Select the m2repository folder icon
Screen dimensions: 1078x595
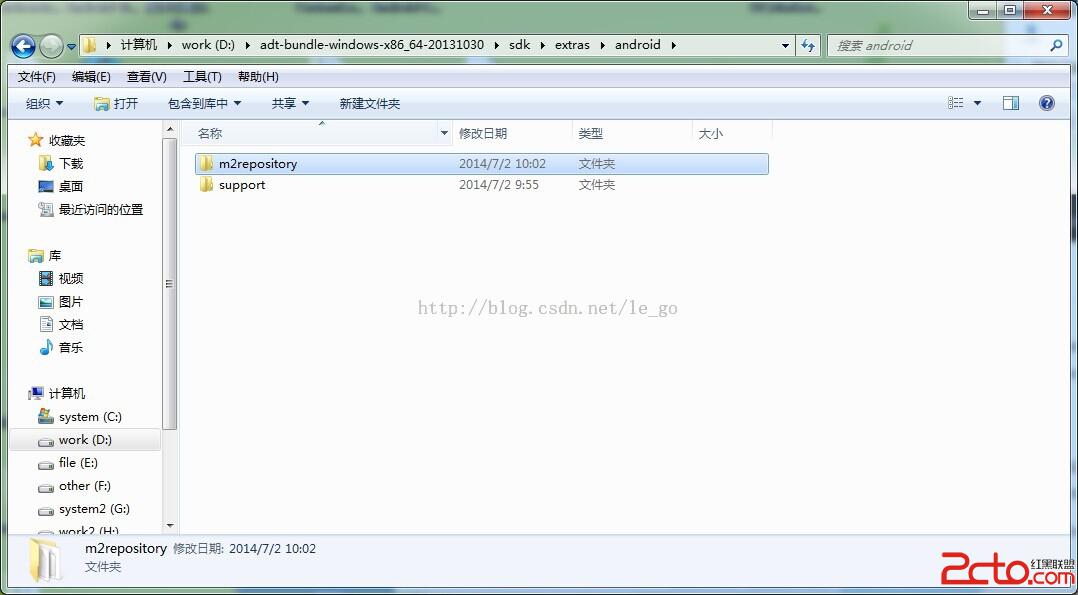206,164
